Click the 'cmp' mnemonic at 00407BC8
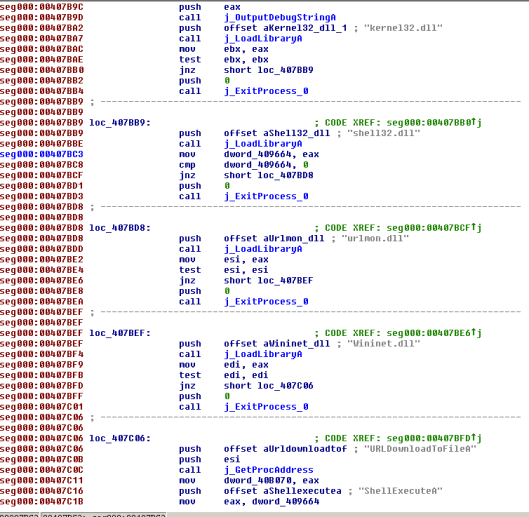The height and width of the screenshot is (517, 529). (187, 165)
